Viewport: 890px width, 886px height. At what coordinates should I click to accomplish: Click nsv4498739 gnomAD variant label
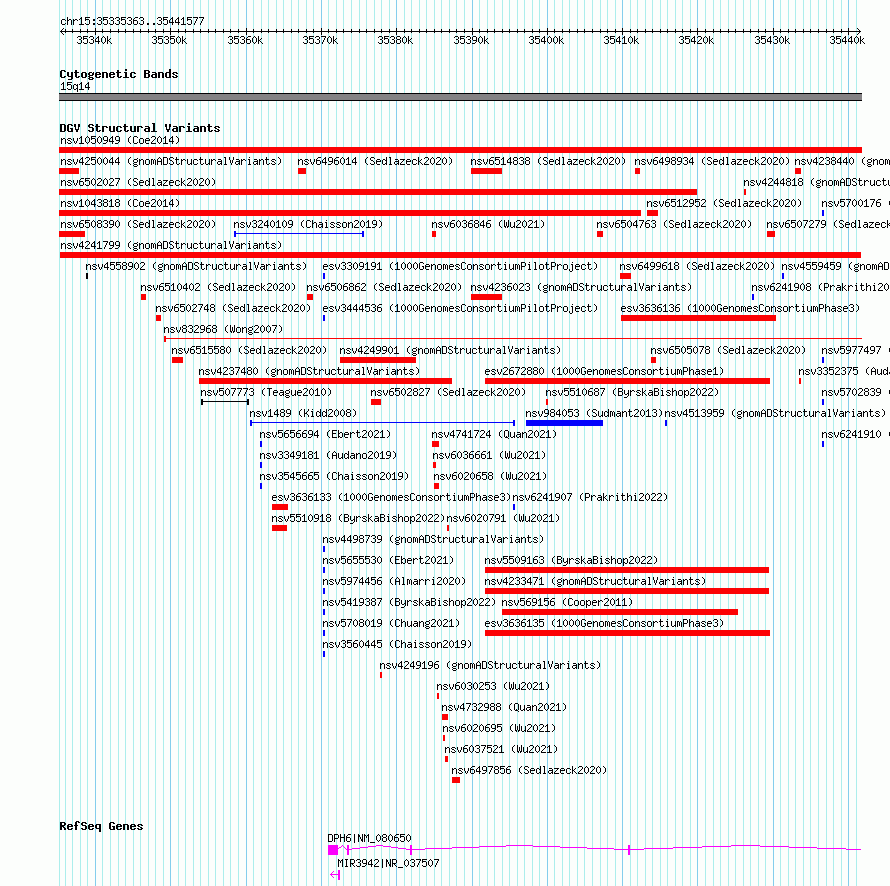click(x=433, y=539)
